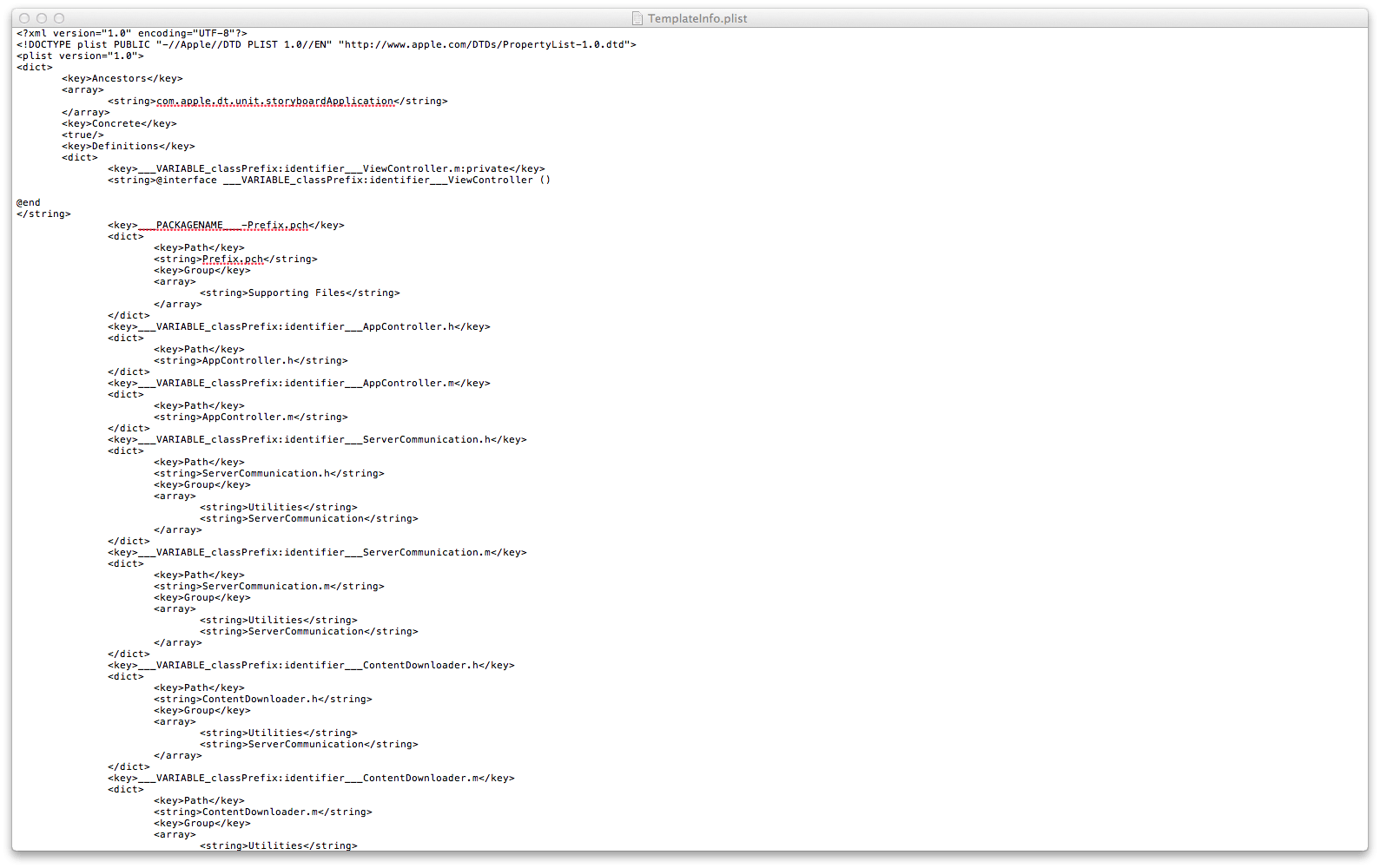Click the plist version="1.0" tag
The width and height of the screenshot is (1380, 868).
pos(80,56)
